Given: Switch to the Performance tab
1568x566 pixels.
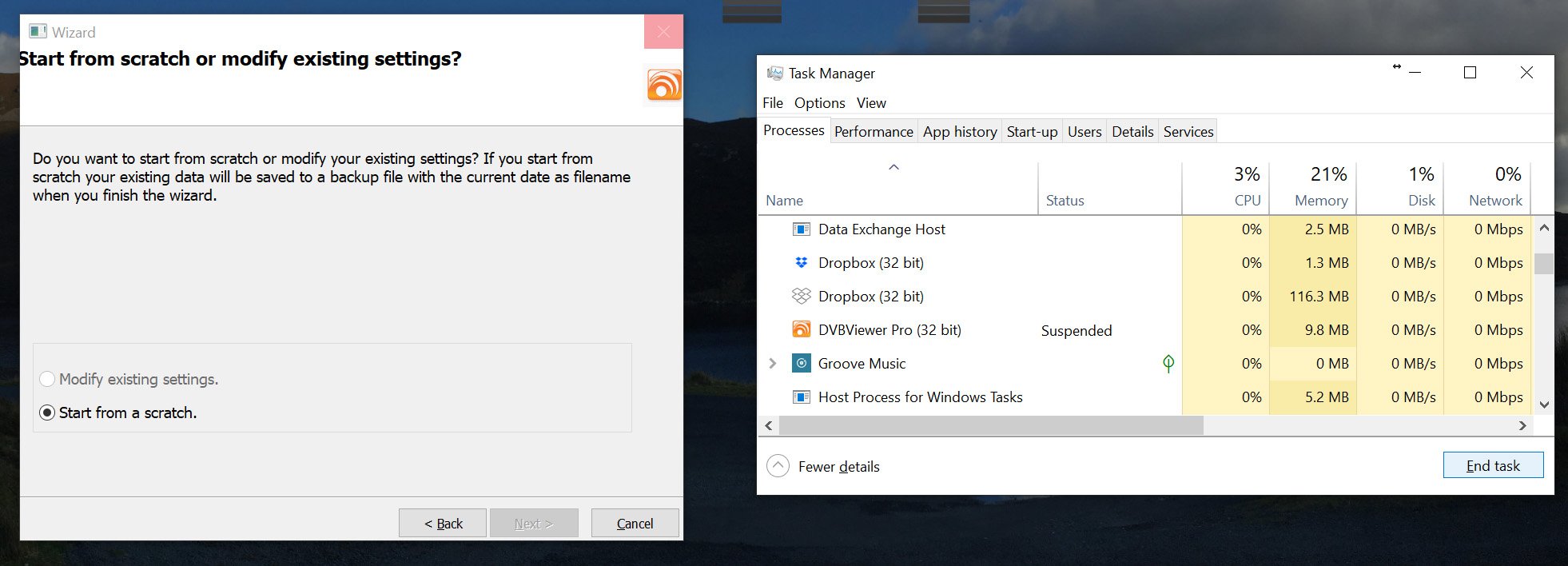Looking at the screenshot, I should (x=874, y=131).
